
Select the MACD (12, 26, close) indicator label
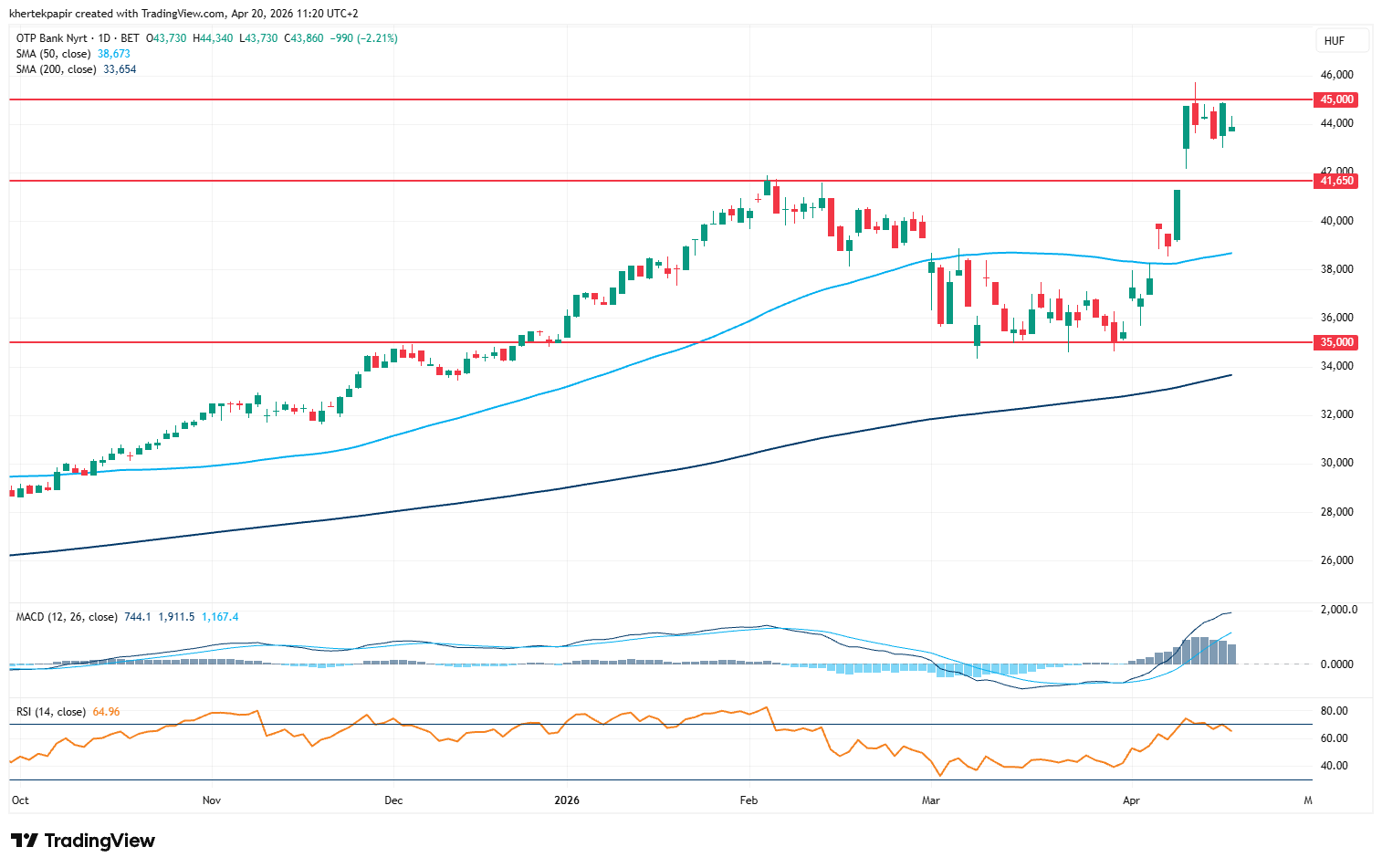67,617
